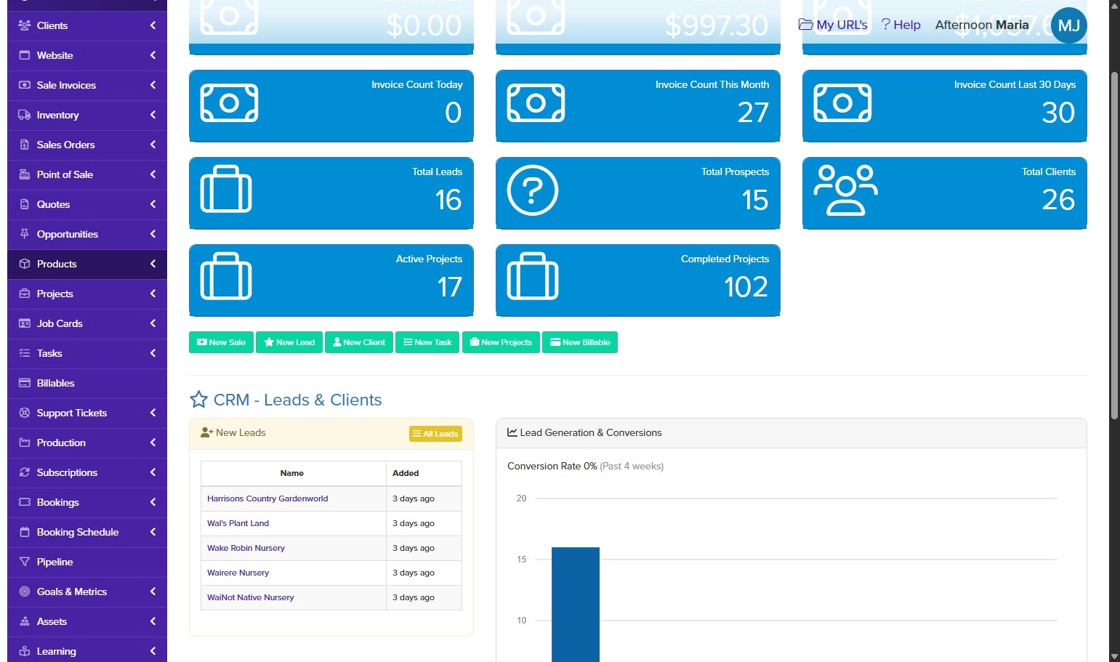The width and height of the screenshot is (1120, 662).
Task: Open the Sales Orders menu item
Action: (87, 145)
